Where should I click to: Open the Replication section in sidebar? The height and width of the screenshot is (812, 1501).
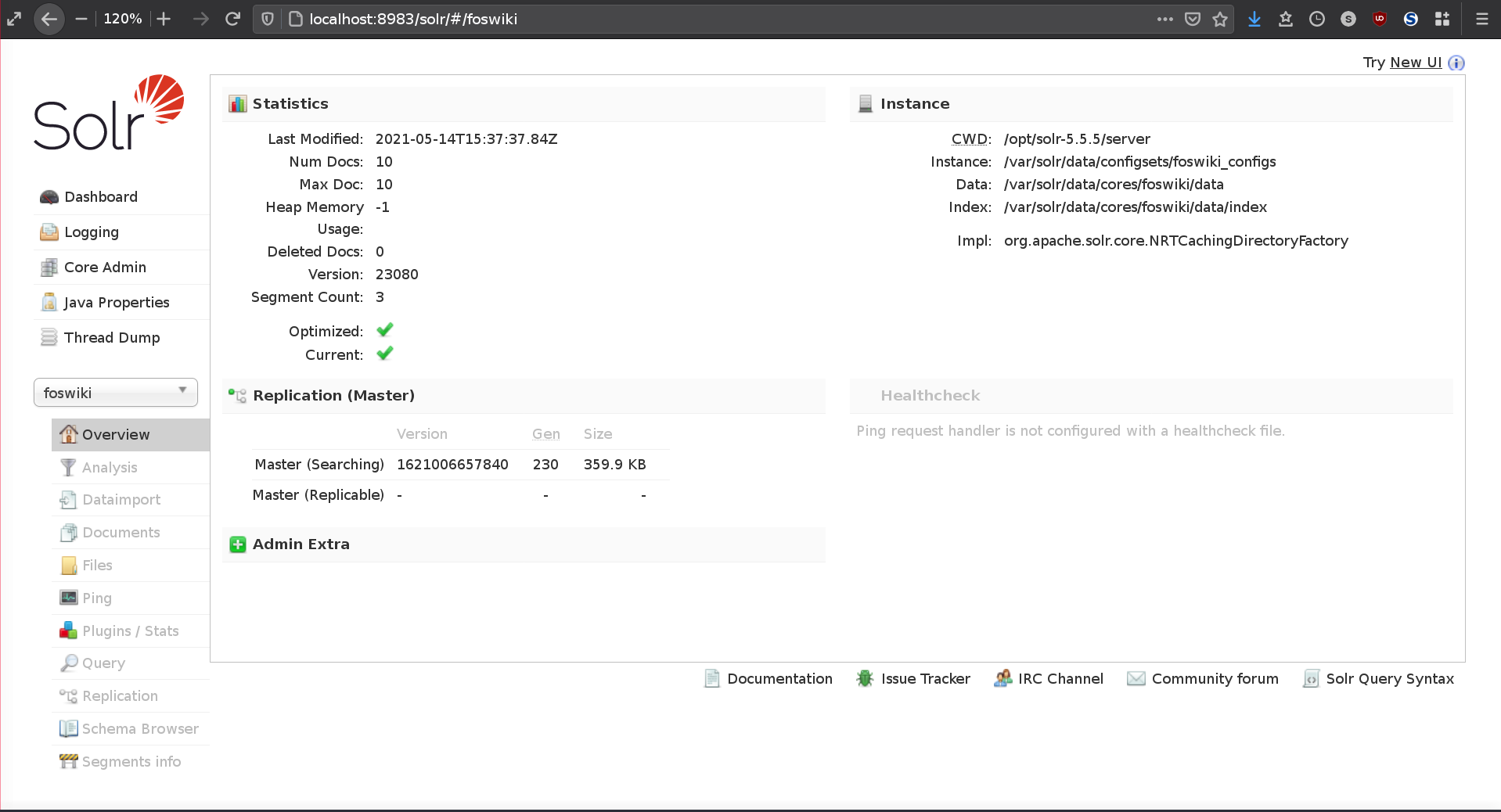coord(120,696)
